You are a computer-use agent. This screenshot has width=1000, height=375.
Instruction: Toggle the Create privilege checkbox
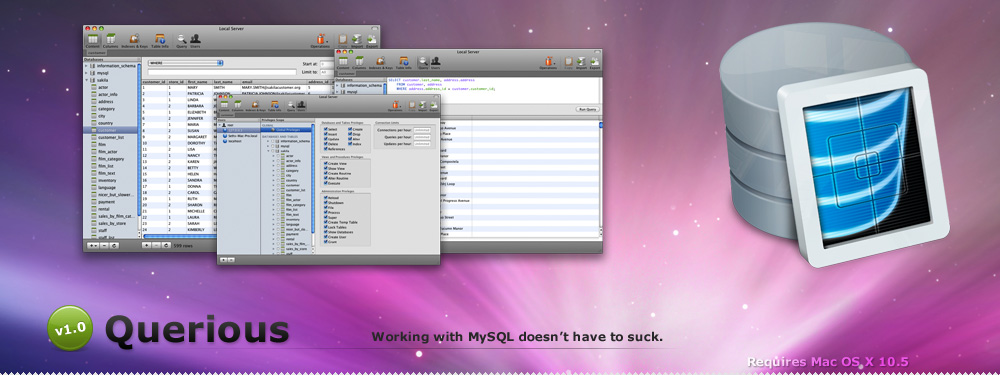point(349,129)
